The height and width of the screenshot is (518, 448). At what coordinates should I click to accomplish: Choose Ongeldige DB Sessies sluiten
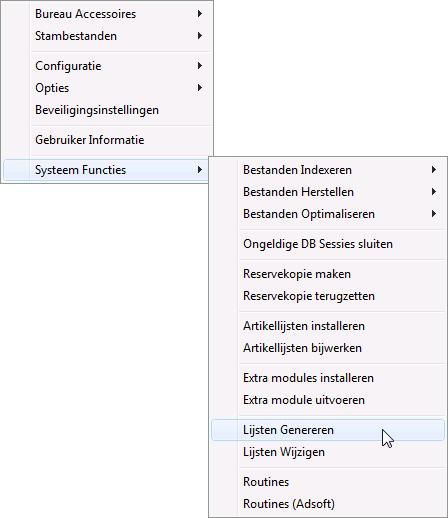(x=328, y=244)
